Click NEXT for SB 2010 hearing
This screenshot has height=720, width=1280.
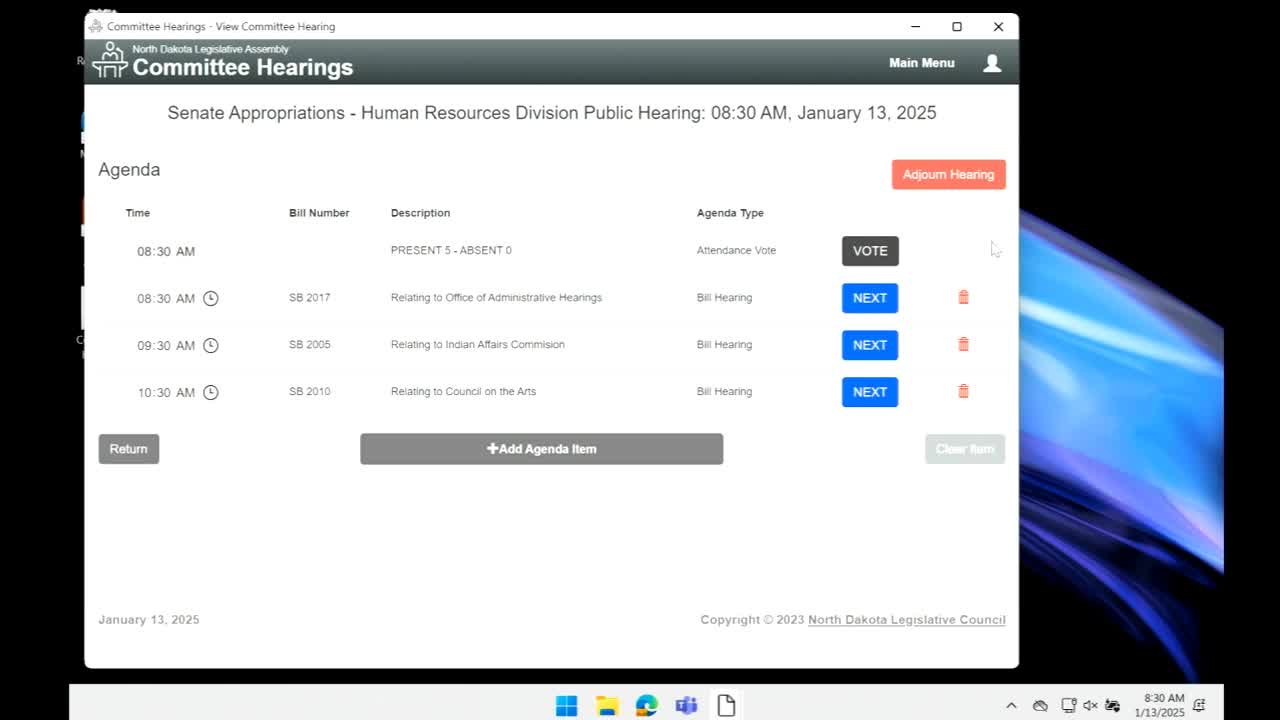point(869,392)
